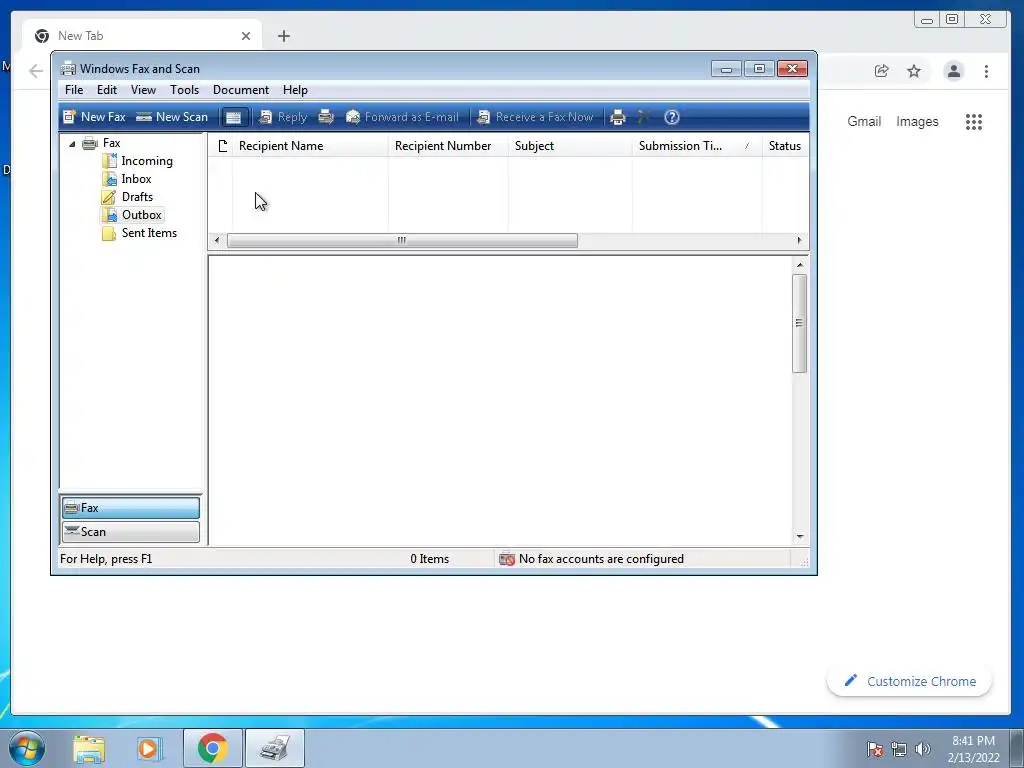
Task: Click the Reply toolbar button
Action: click(283, 117)
